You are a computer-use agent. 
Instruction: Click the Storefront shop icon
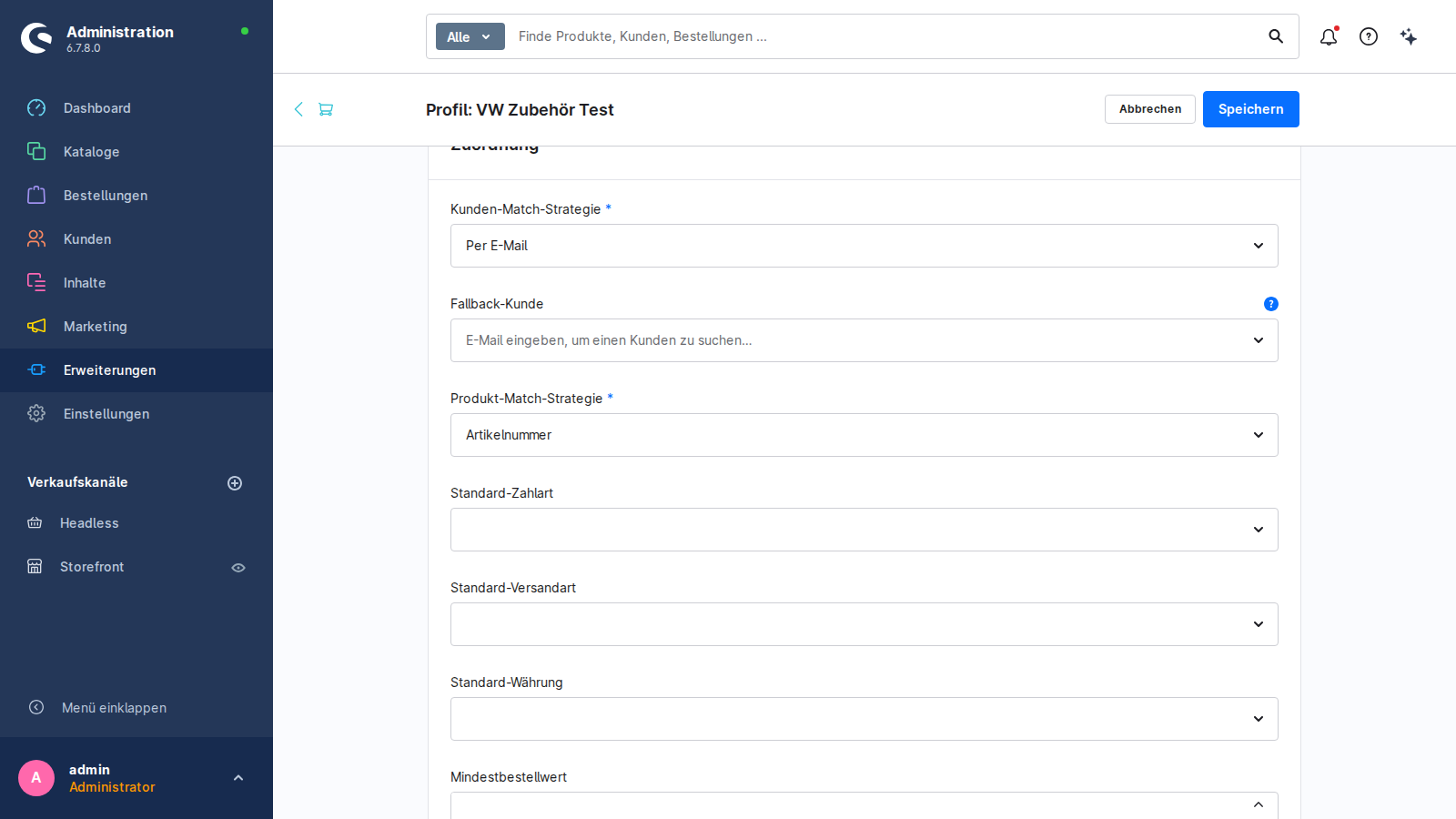[35, 567]
